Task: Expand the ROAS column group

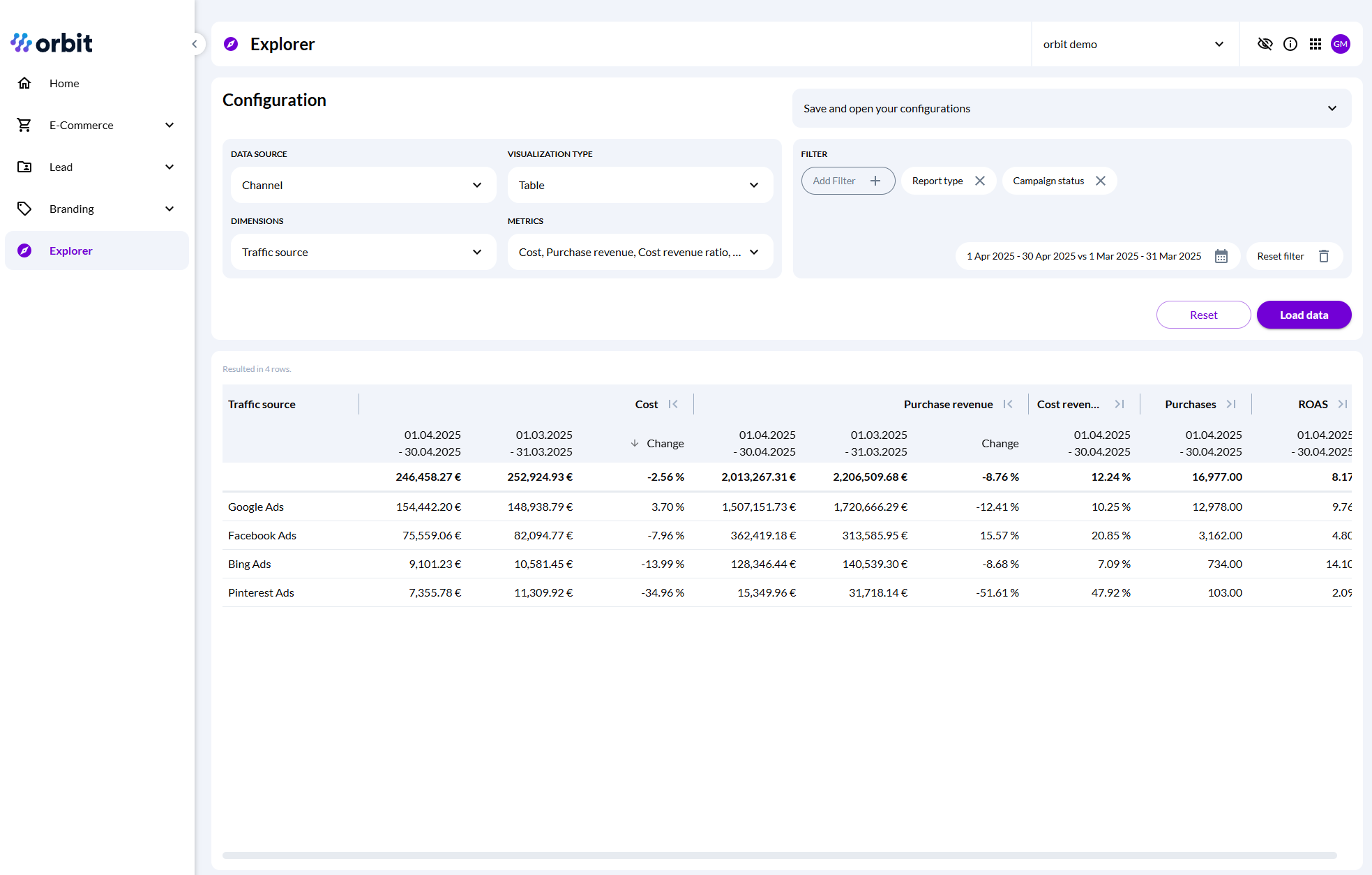Action: click(x=1342, y=404)
